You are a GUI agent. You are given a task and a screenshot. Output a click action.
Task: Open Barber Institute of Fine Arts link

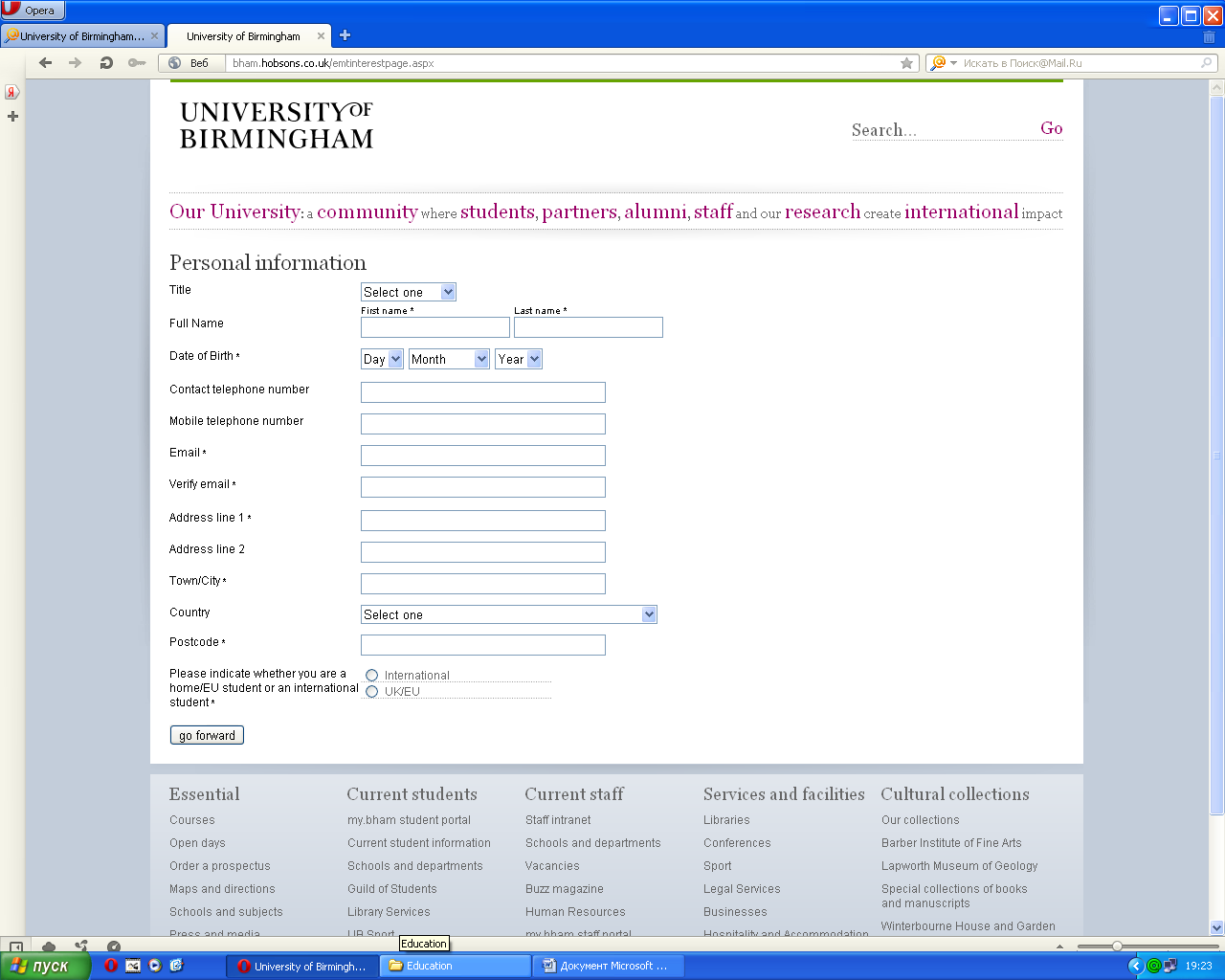(x=951, y=843)
